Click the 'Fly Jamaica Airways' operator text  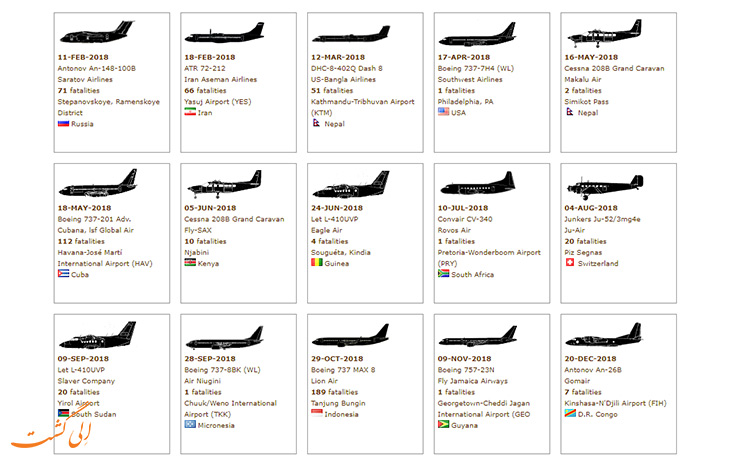tap(473, 381)
